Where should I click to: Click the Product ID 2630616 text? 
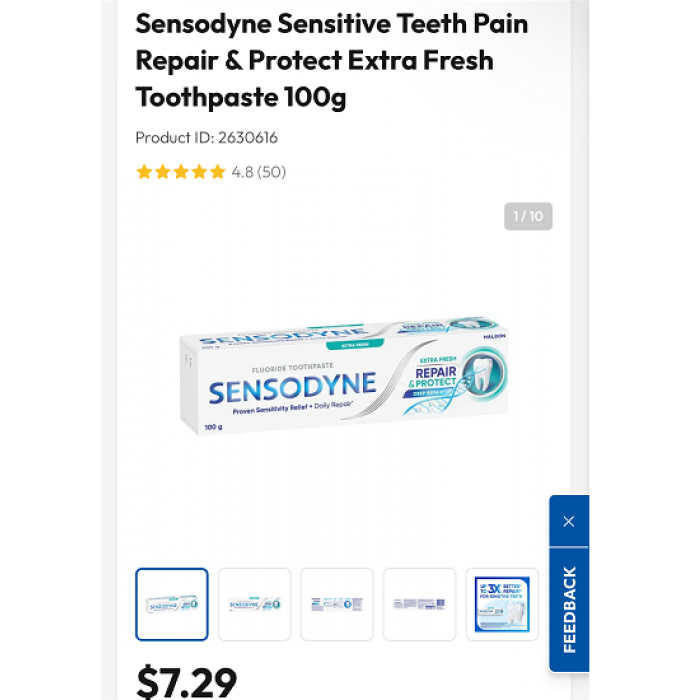point(207,138)
